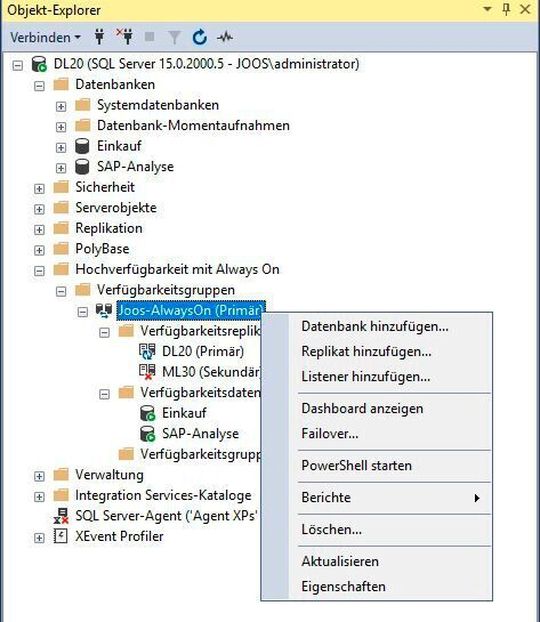Screen dimensions: 540x622
Task: Click the Einkauf database cylinder icon under Datenbanken
Action: click(x=82, y=146)
